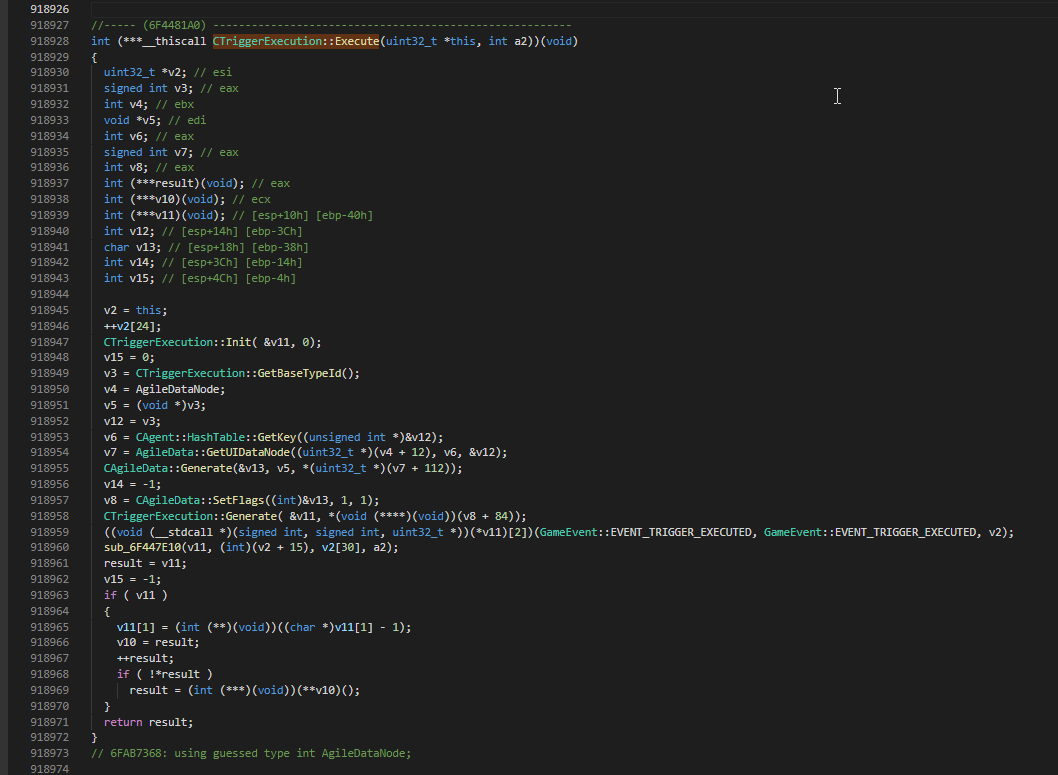Click the declaration 'uint32_t *v2; // esi'
Screen dimensions: 1058x775
pos(167,72)
